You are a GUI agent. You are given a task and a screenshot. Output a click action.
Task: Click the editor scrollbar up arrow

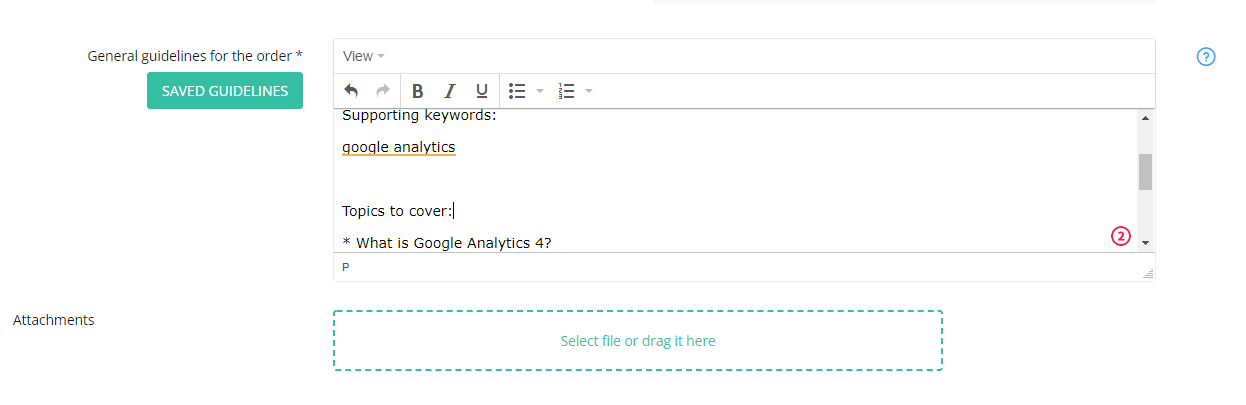(x=1145, y=117)
